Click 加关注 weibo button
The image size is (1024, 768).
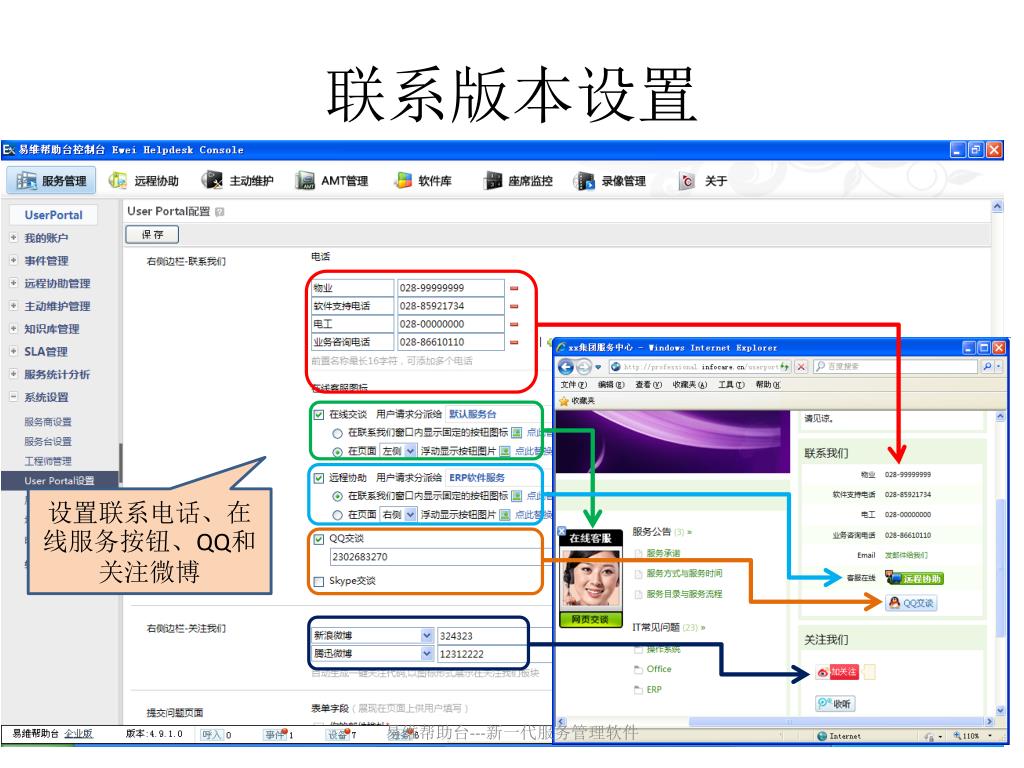pos(837,672)
